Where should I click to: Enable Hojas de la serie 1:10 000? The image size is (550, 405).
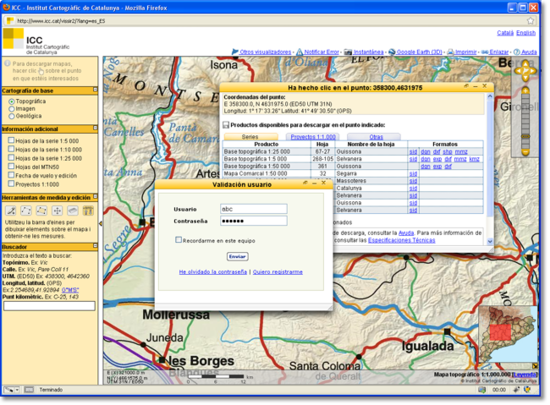(11, 149)
